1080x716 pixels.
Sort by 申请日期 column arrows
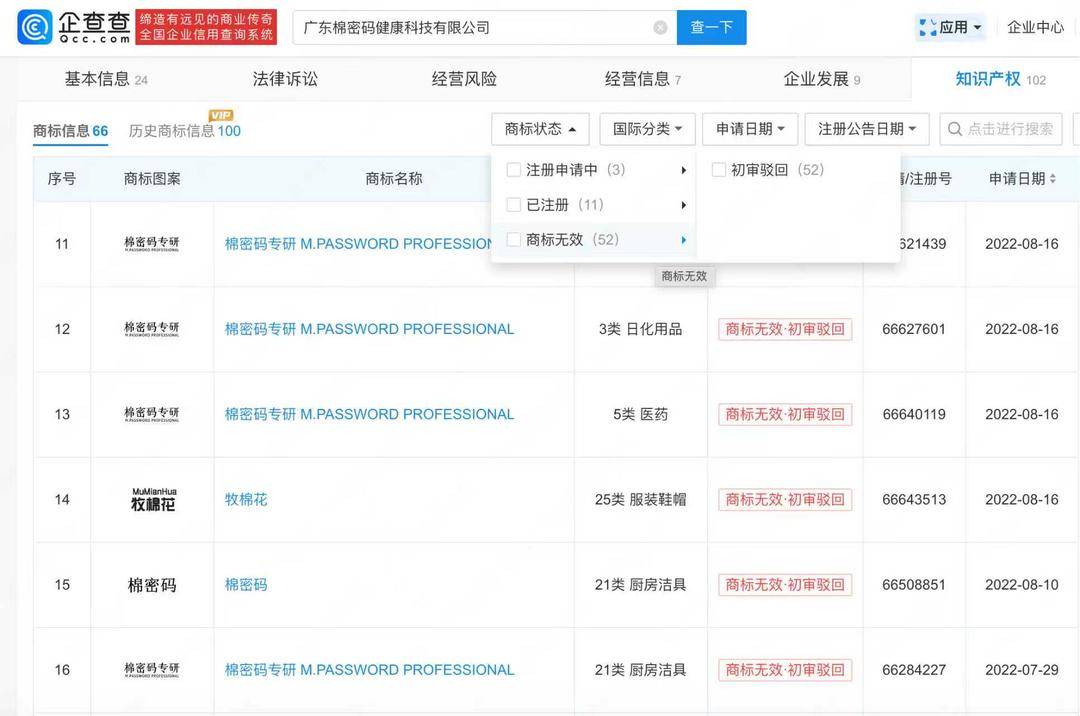tap(1053, 178)
